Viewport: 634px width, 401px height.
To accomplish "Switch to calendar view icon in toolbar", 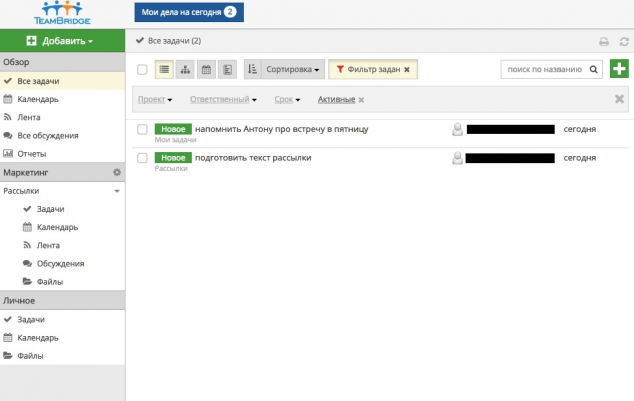I will click(x=206, y=70).
